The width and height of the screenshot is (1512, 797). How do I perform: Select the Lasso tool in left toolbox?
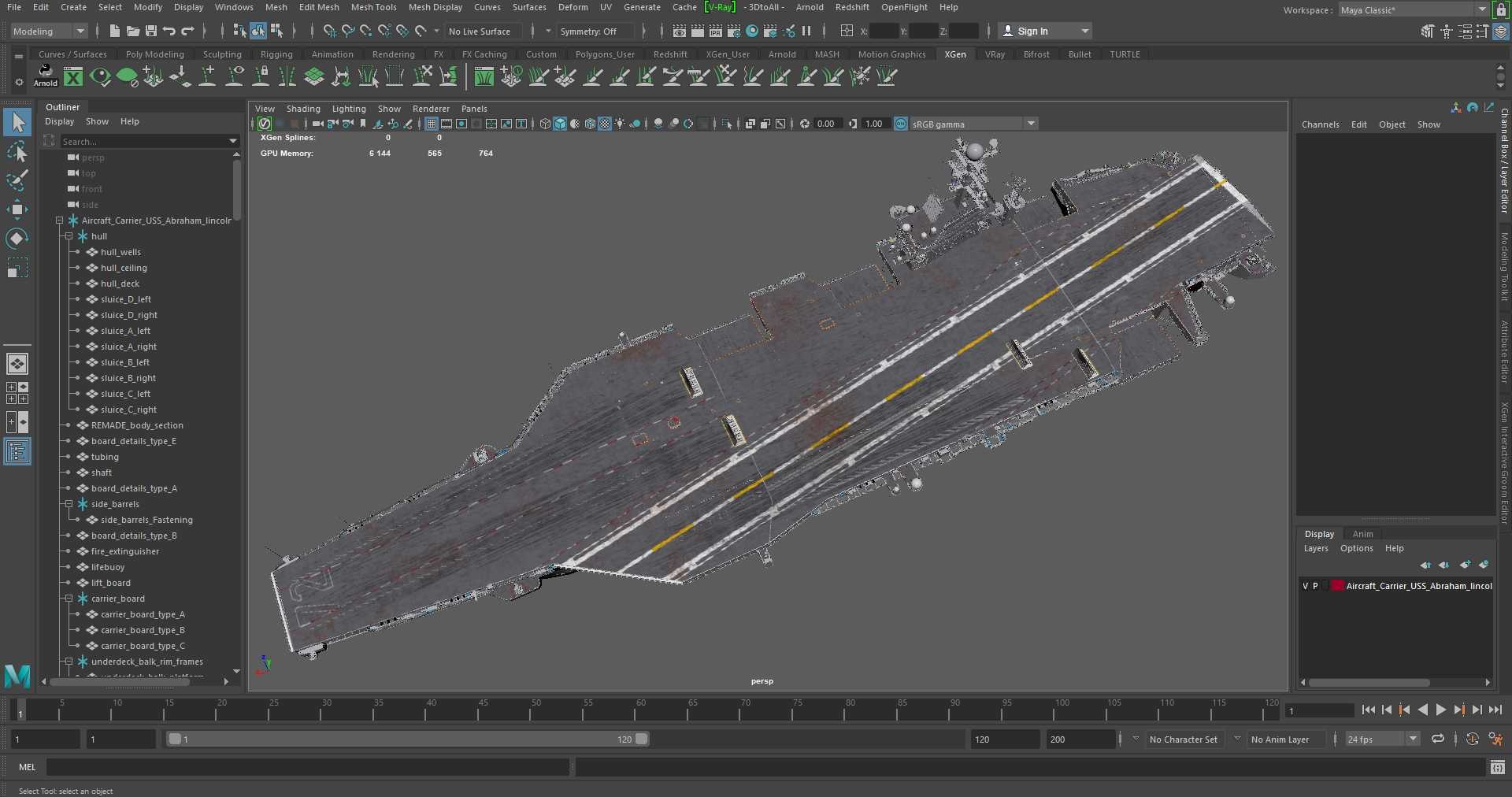coord(17,151)
